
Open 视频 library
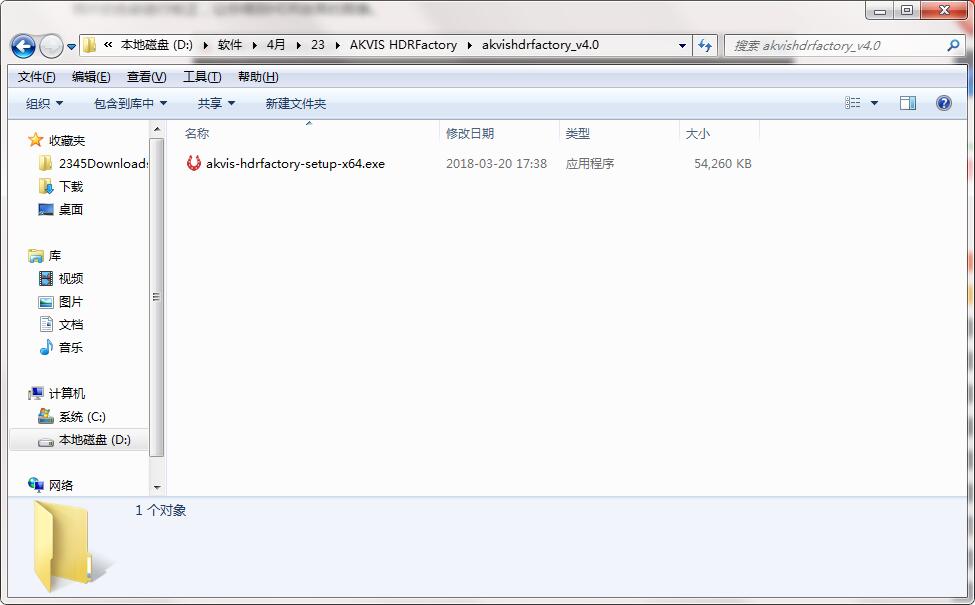click(x=70, y=279)
